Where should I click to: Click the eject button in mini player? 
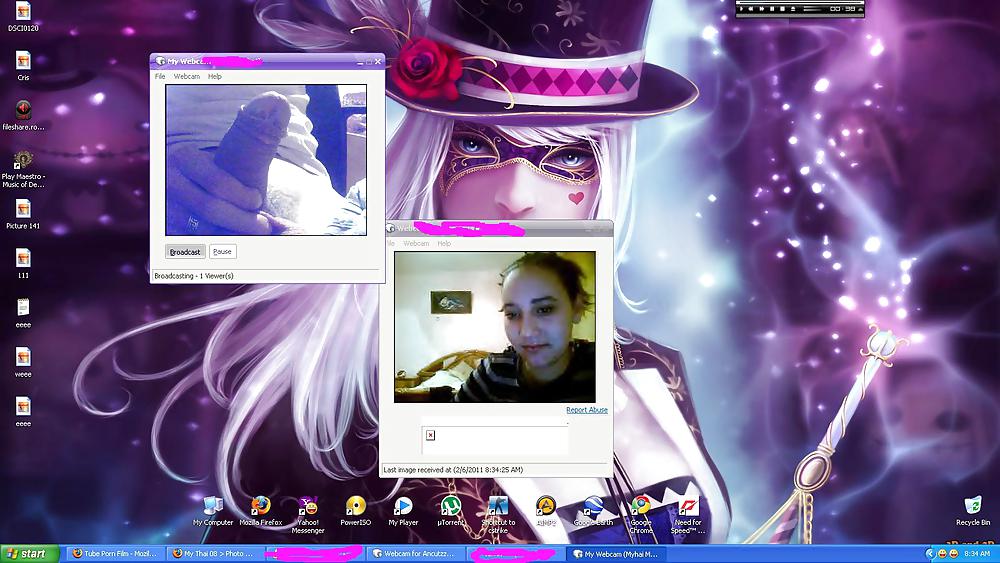point(793,9)
